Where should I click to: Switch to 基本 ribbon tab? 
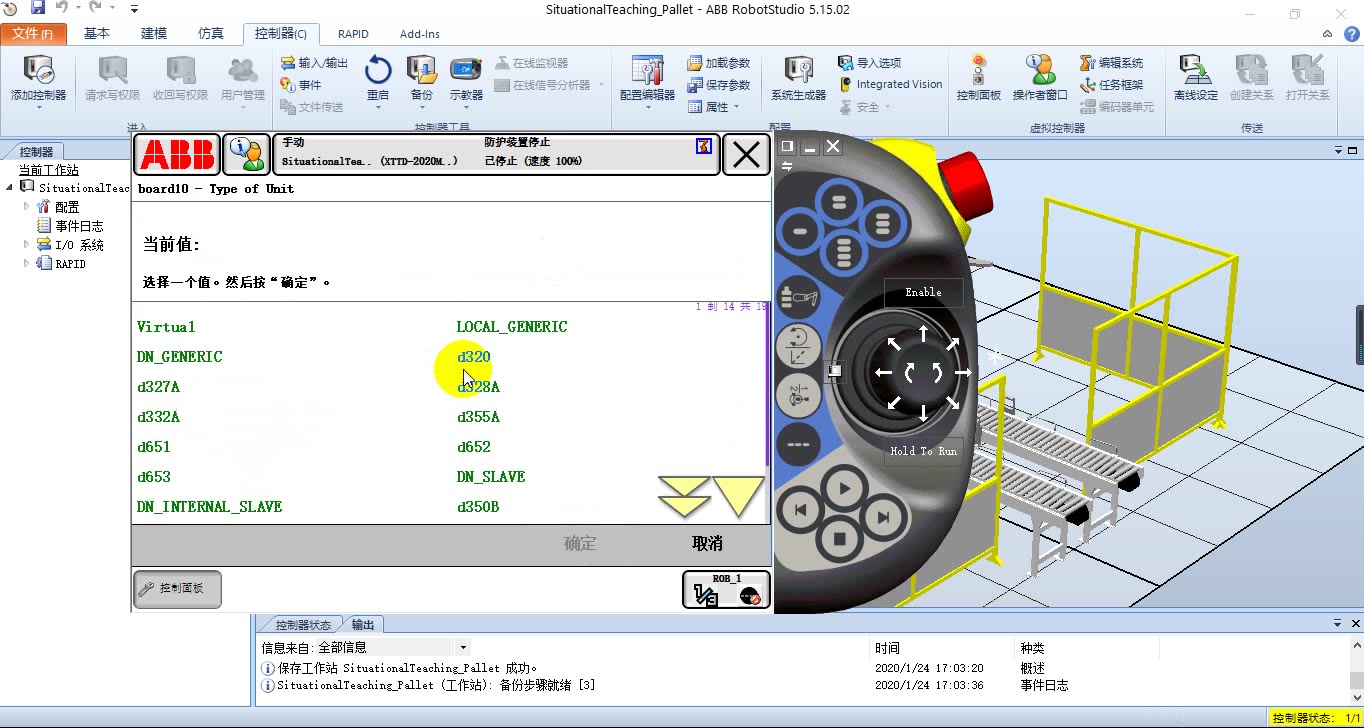tap(97, 33)
